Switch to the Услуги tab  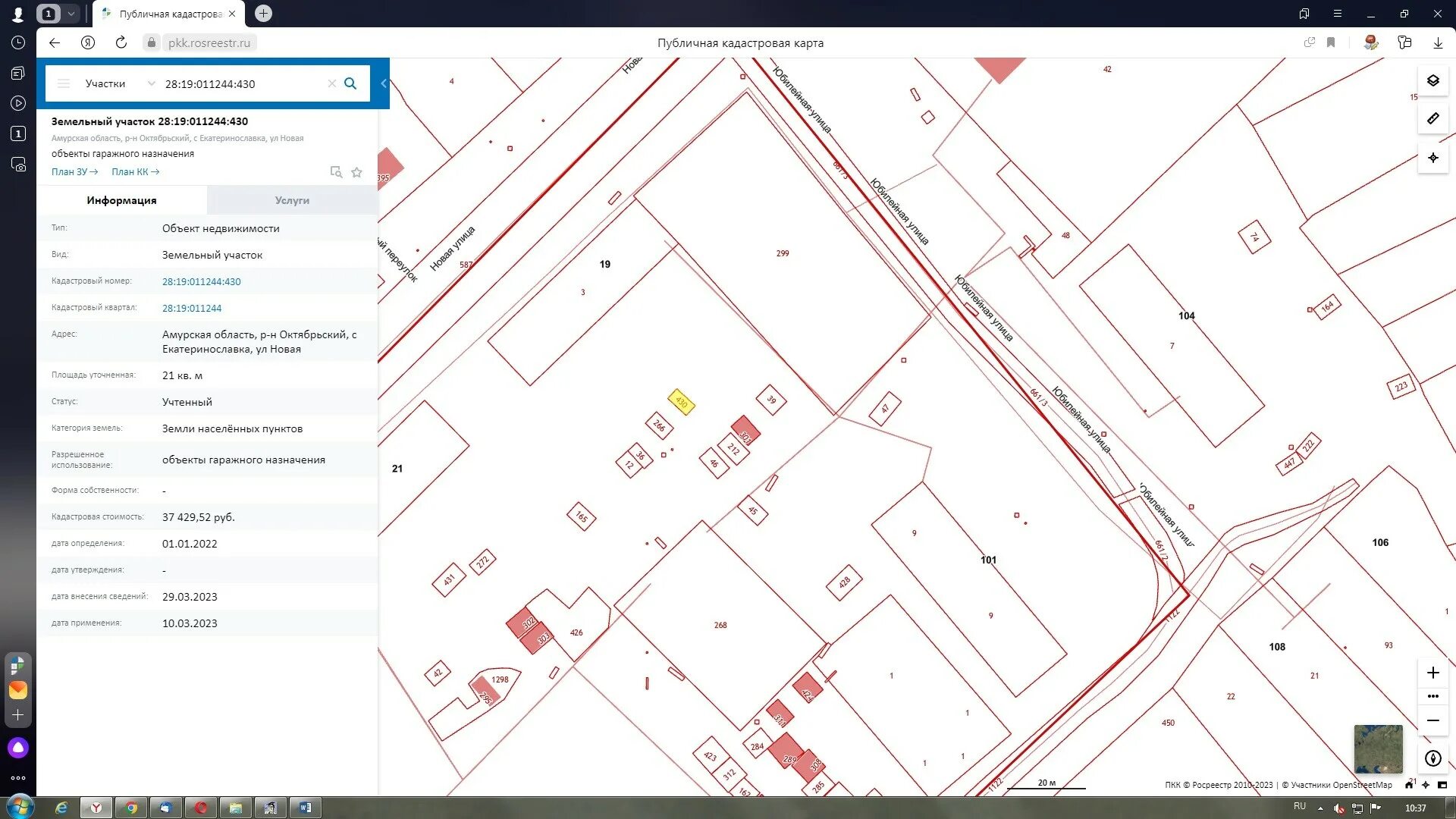click(x=292, y=200)
